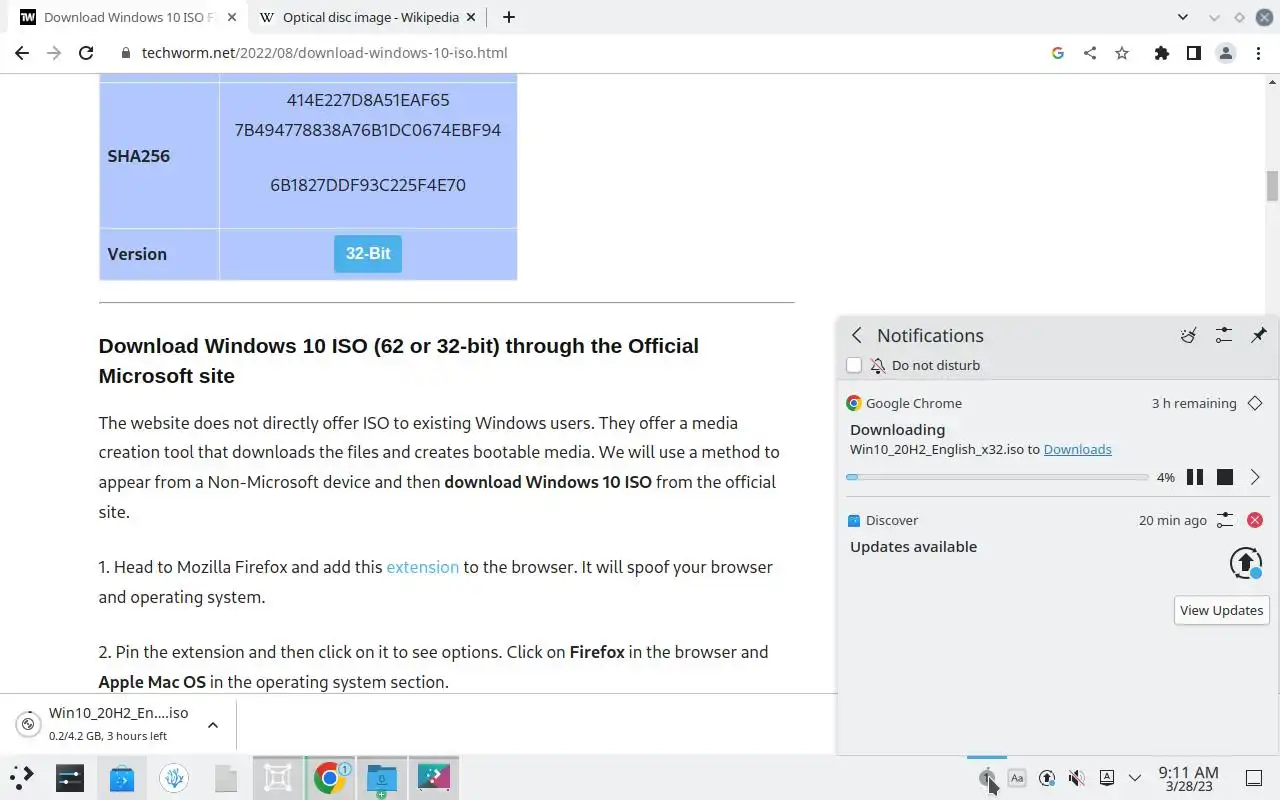Click the input method tray icon
Image resolution: width=1280 pixels, height=800 pixels.
[x=1107, y=778]
